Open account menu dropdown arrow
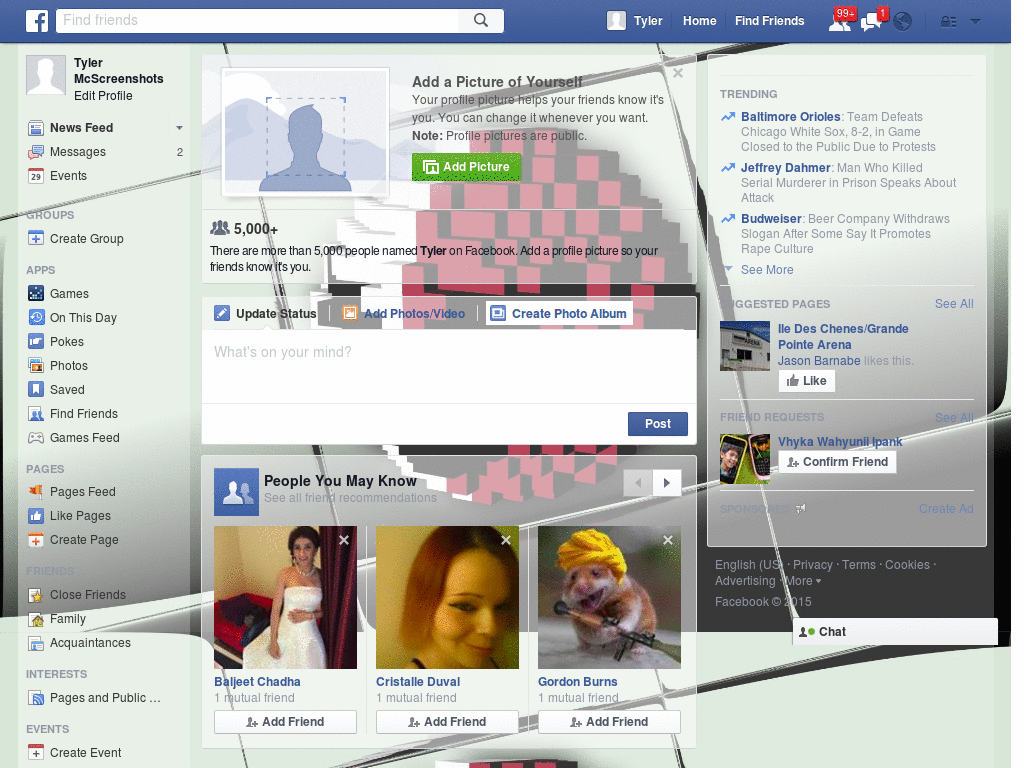Screen dimensions: 1024x768 pyautogui.click(x=976, y=22)
